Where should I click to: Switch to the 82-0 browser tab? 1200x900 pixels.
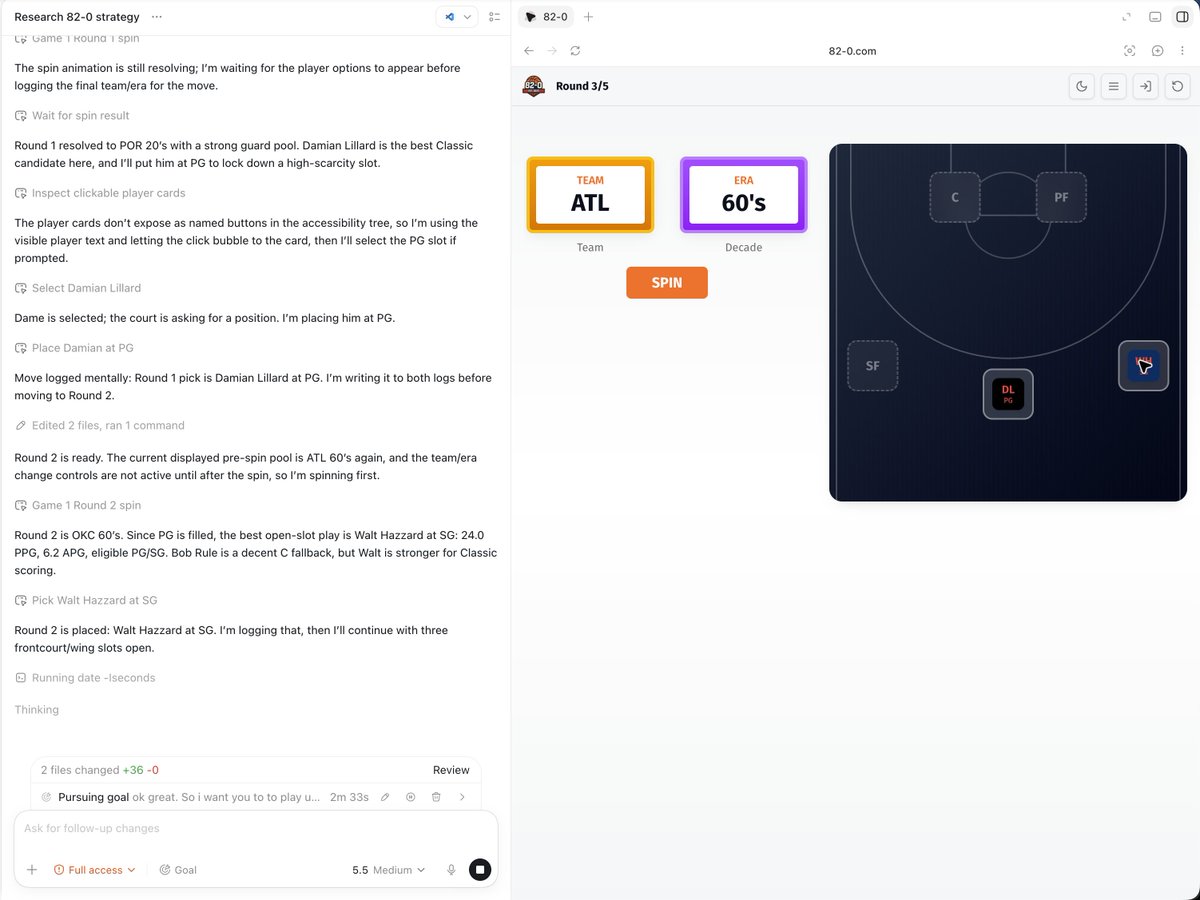point(546,17)
